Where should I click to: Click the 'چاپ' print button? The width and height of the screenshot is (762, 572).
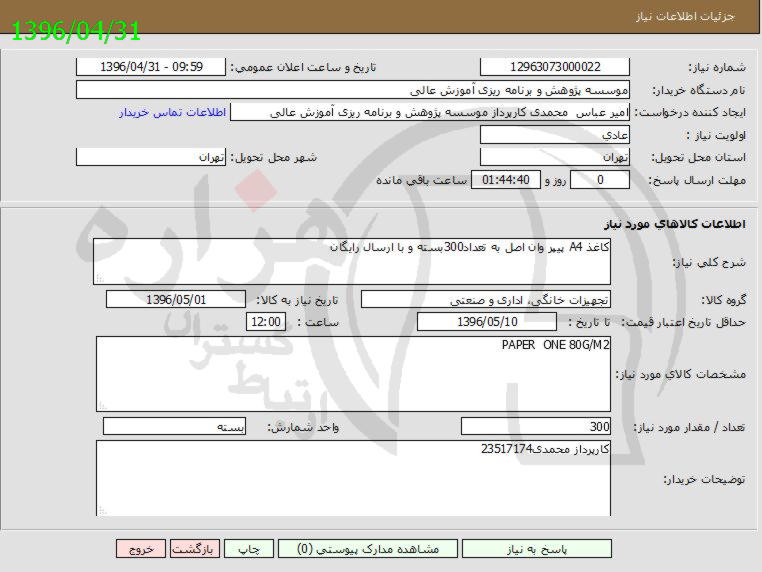point(249,549)
